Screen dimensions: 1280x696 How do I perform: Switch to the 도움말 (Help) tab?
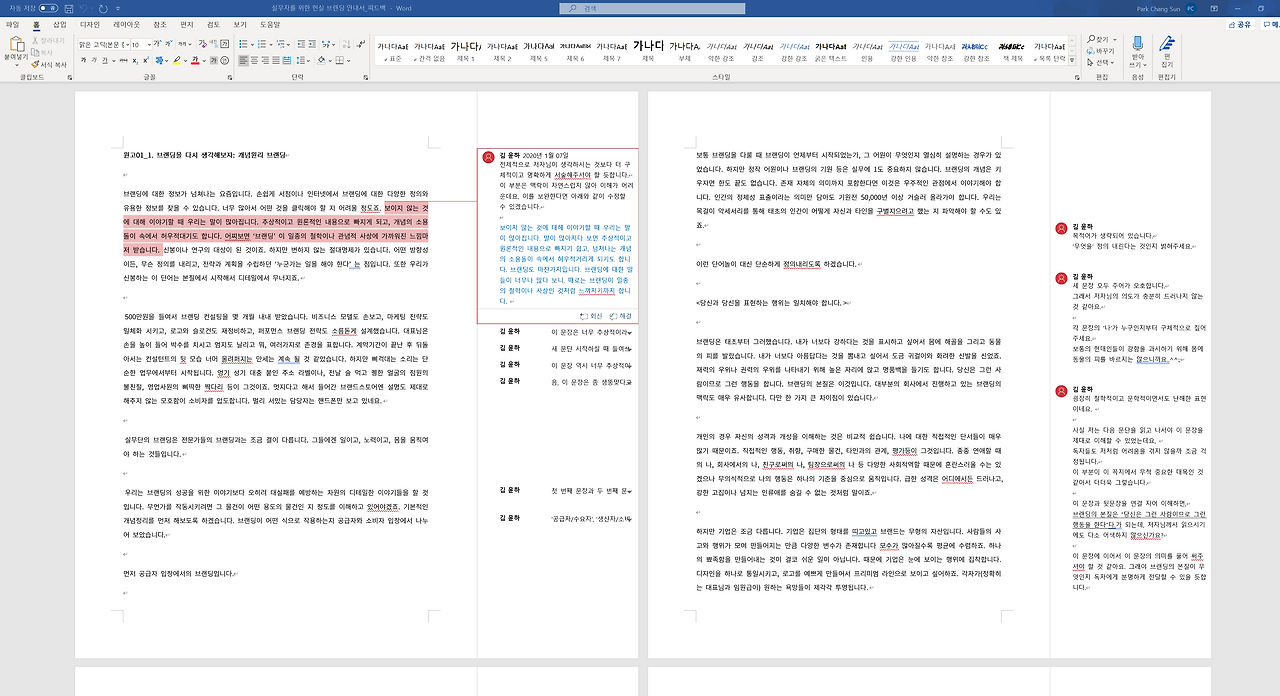coord(270,23)
